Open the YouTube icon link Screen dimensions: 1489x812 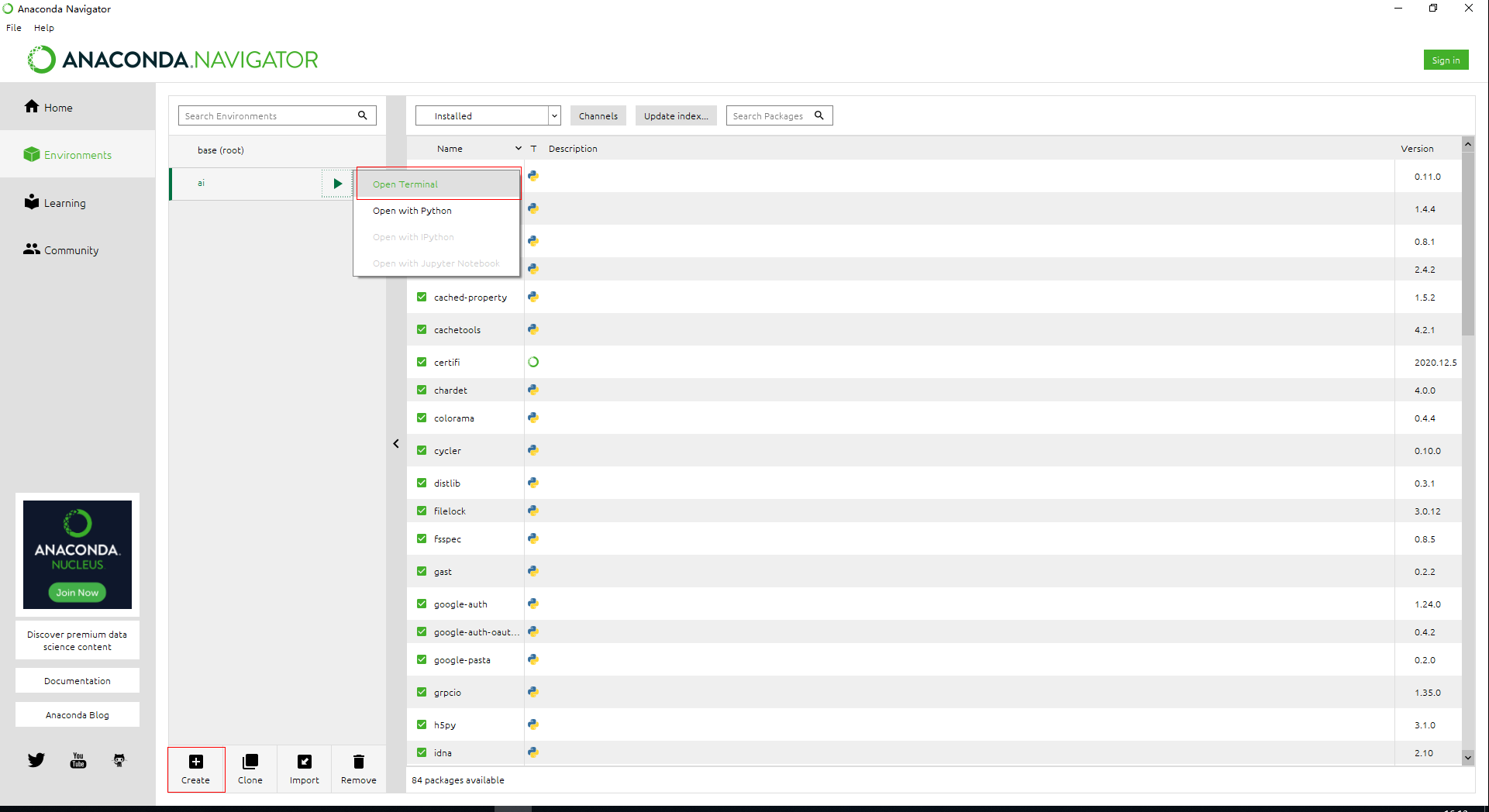click(78, 760)
